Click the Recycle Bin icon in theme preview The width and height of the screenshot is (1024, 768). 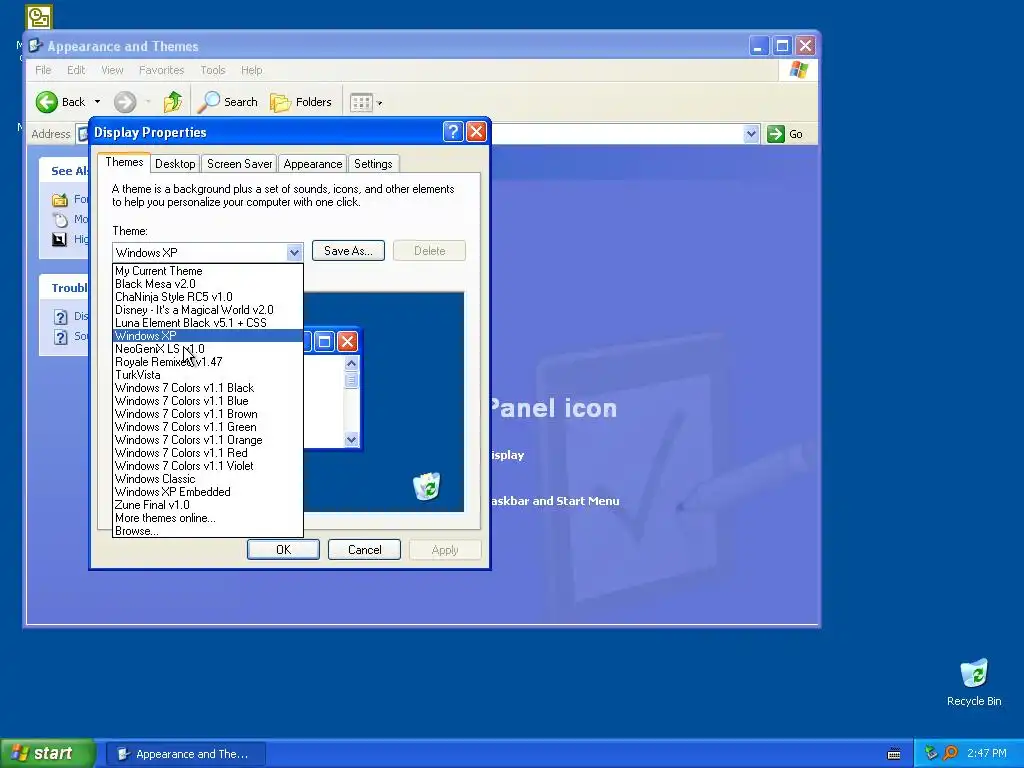point(426,487)
